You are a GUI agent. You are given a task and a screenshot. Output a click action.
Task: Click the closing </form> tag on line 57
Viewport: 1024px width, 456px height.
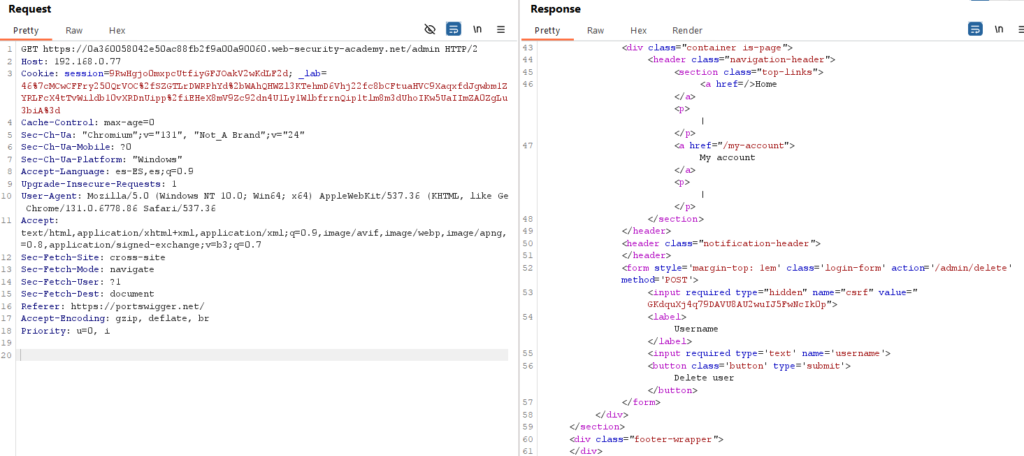641,402
